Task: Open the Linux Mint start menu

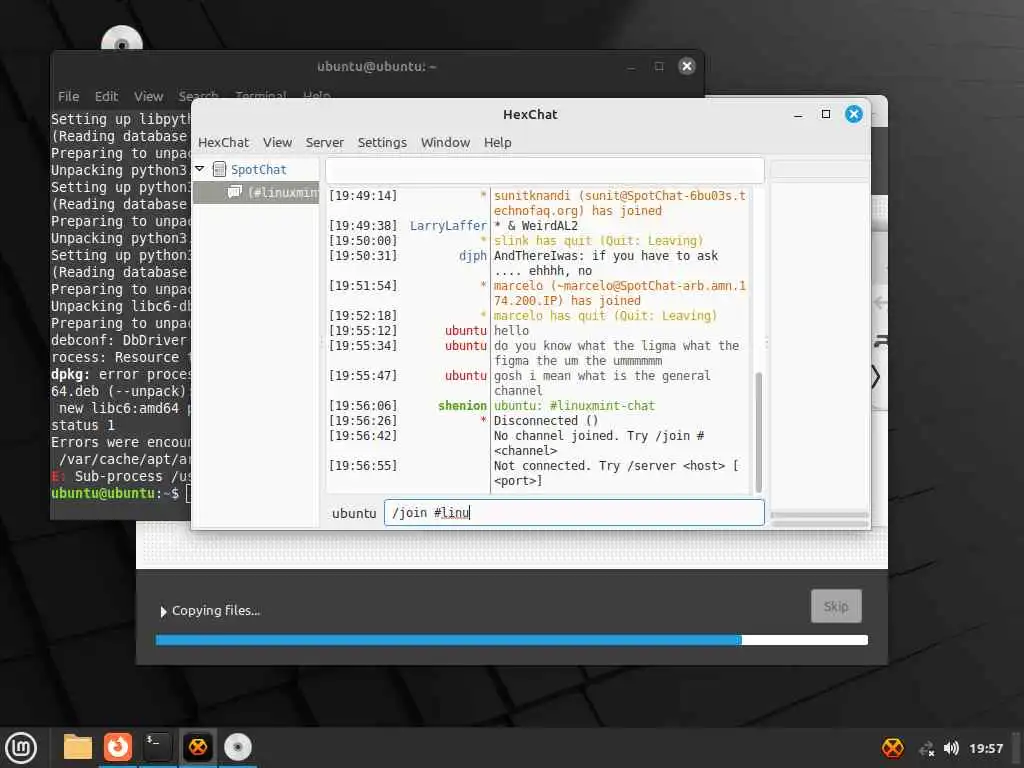Action: click(x=21, y=748)
